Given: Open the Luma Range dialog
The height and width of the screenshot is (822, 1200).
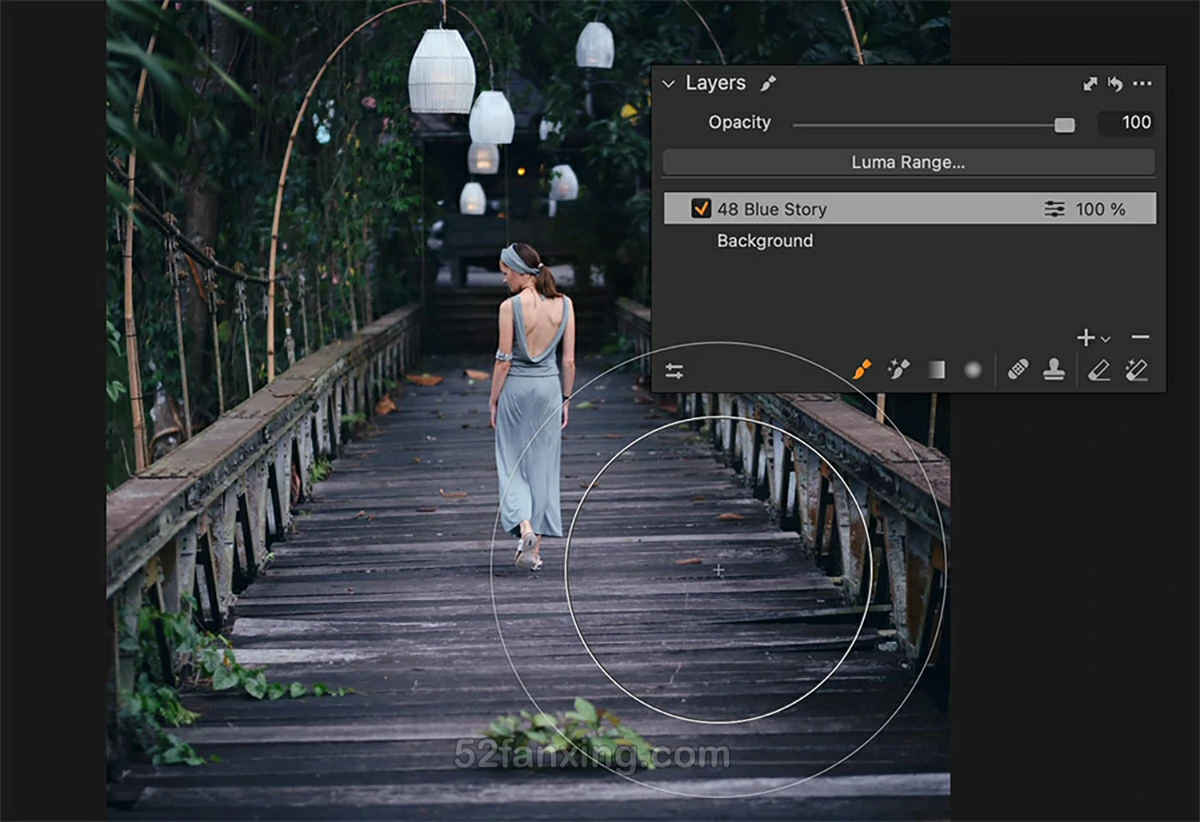Looking at the screenshot, I should click(908, 162).
